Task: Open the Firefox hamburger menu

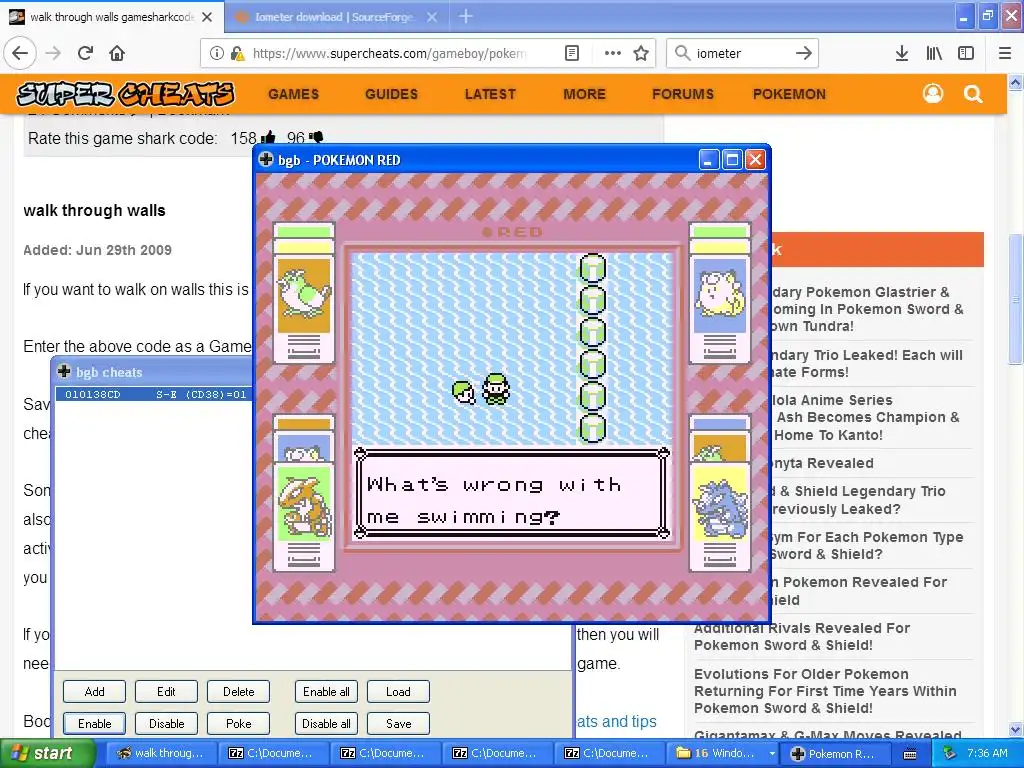Action: 1004,53
